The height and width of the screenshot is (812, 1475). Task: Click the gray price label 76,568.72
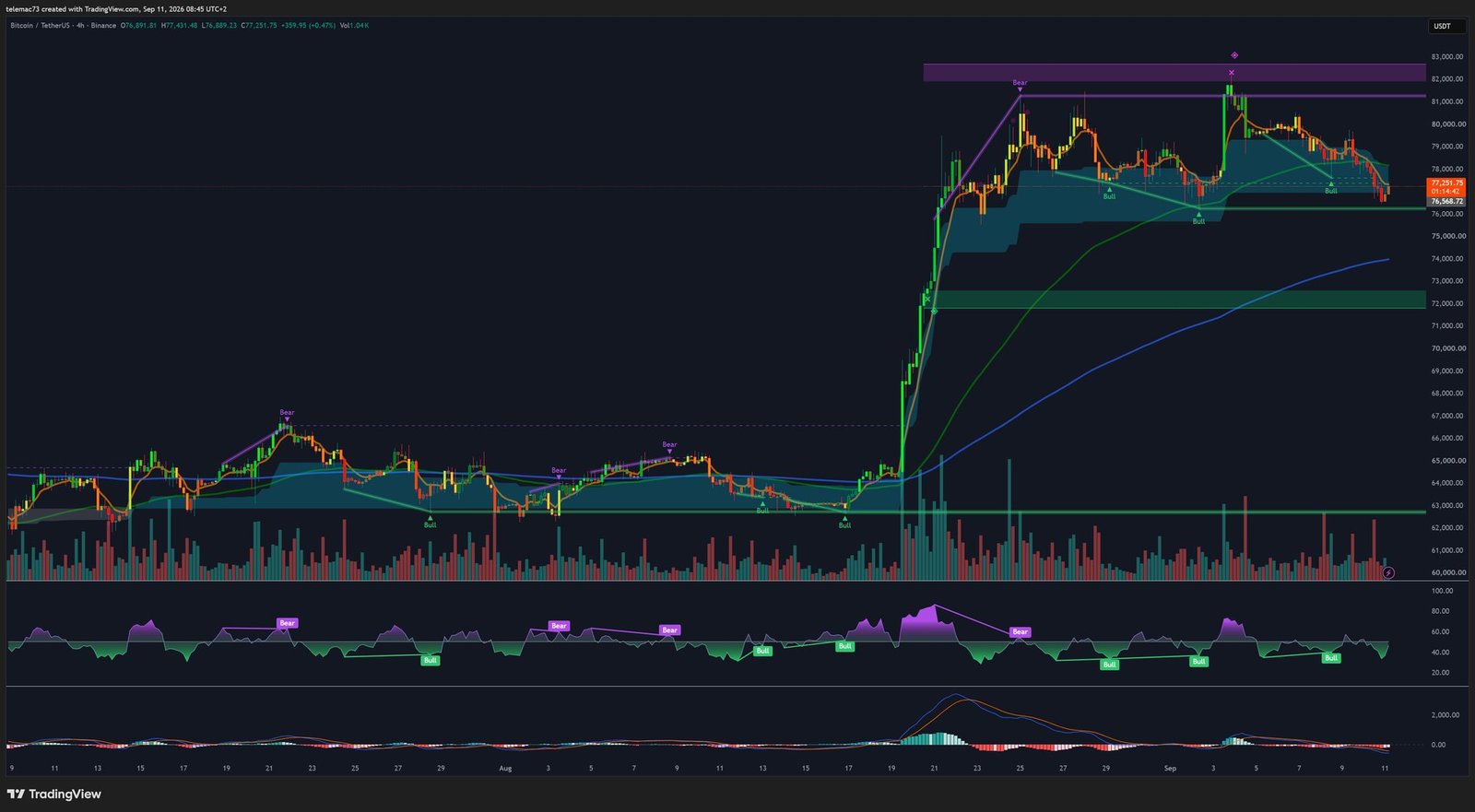click(1446, 201)
